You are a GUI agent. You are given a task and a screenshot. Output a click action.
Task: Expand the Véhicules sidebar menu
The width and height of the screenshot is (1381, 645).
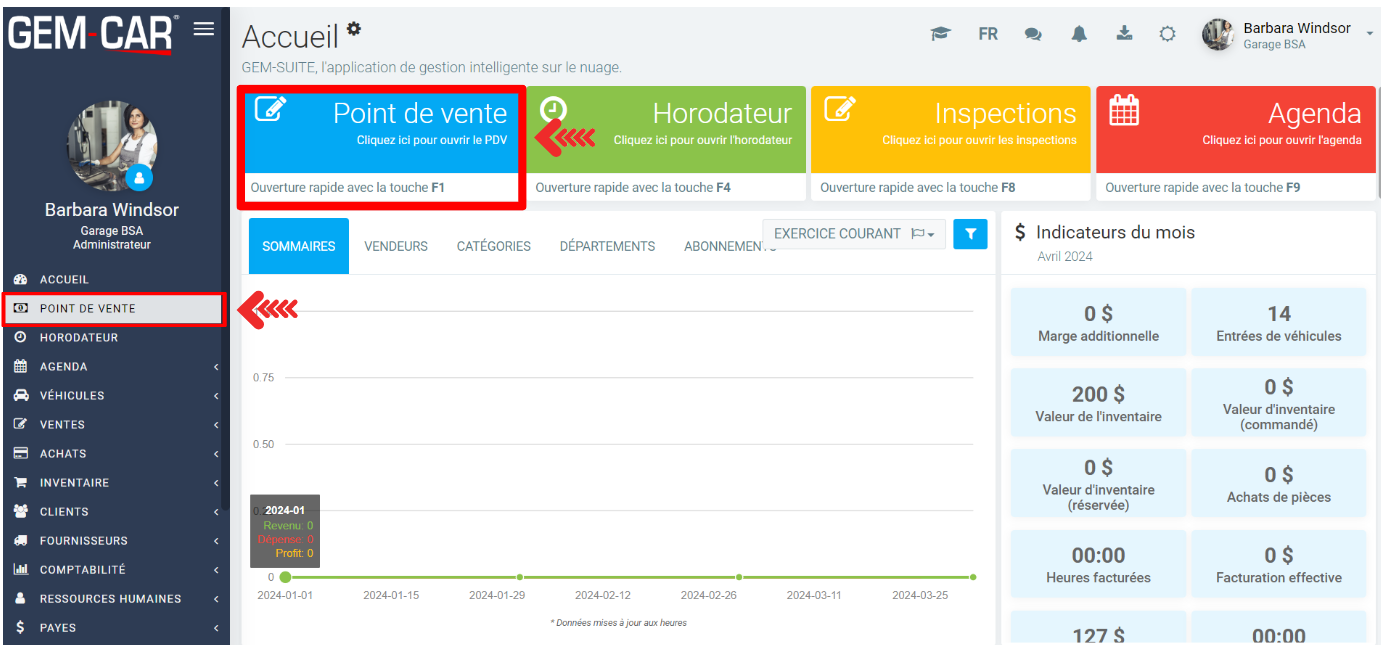point(115,396)
